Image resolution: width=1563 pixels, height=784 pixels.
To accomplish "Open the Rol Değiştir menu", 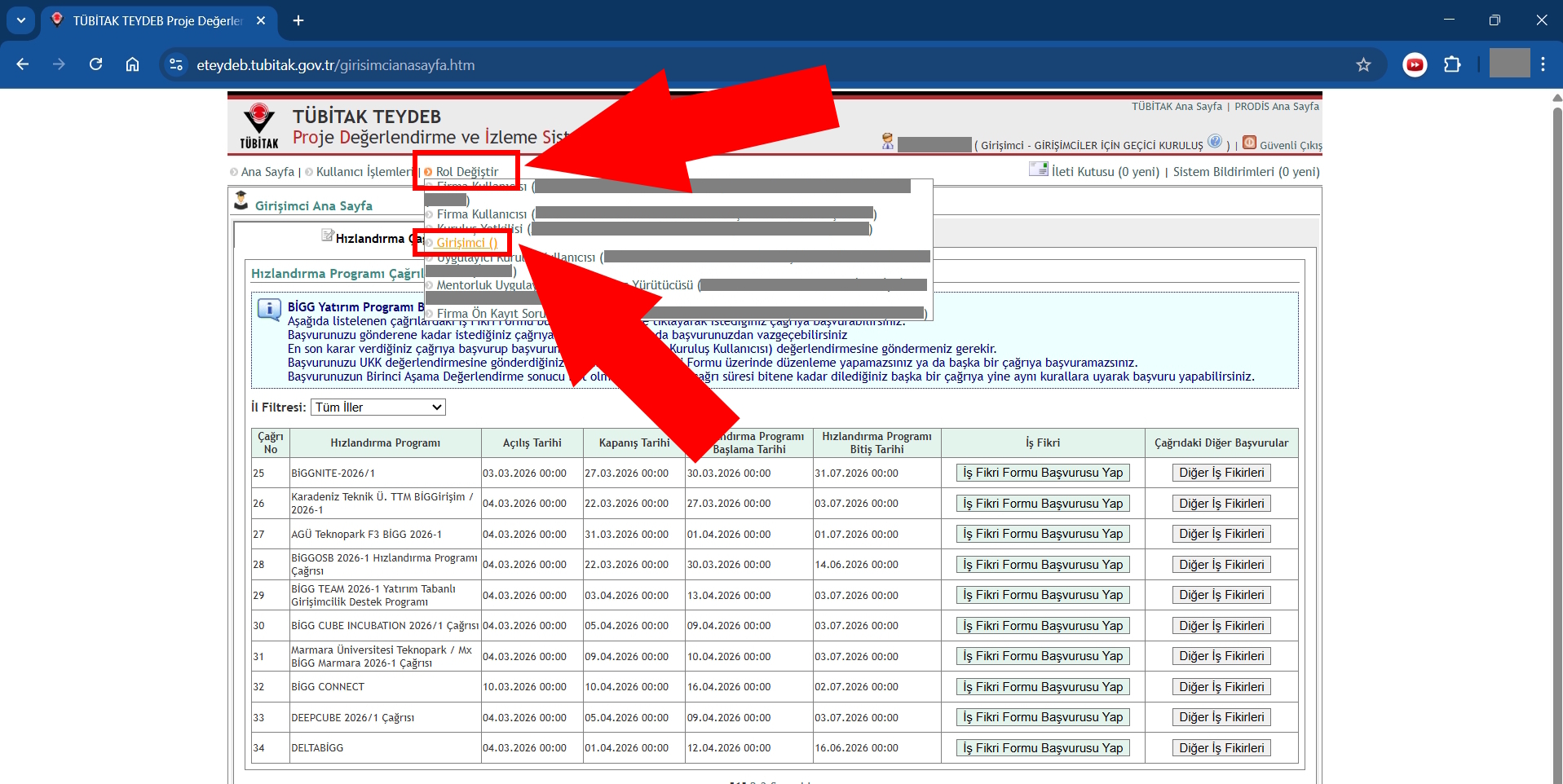I will click(x=466, y=172).
